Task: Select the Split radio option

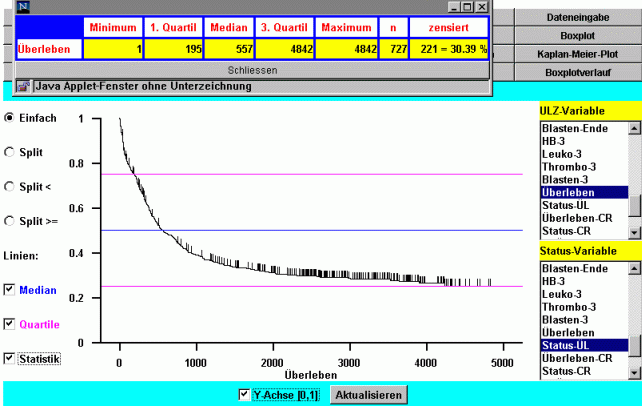Action: click(9, 153)
